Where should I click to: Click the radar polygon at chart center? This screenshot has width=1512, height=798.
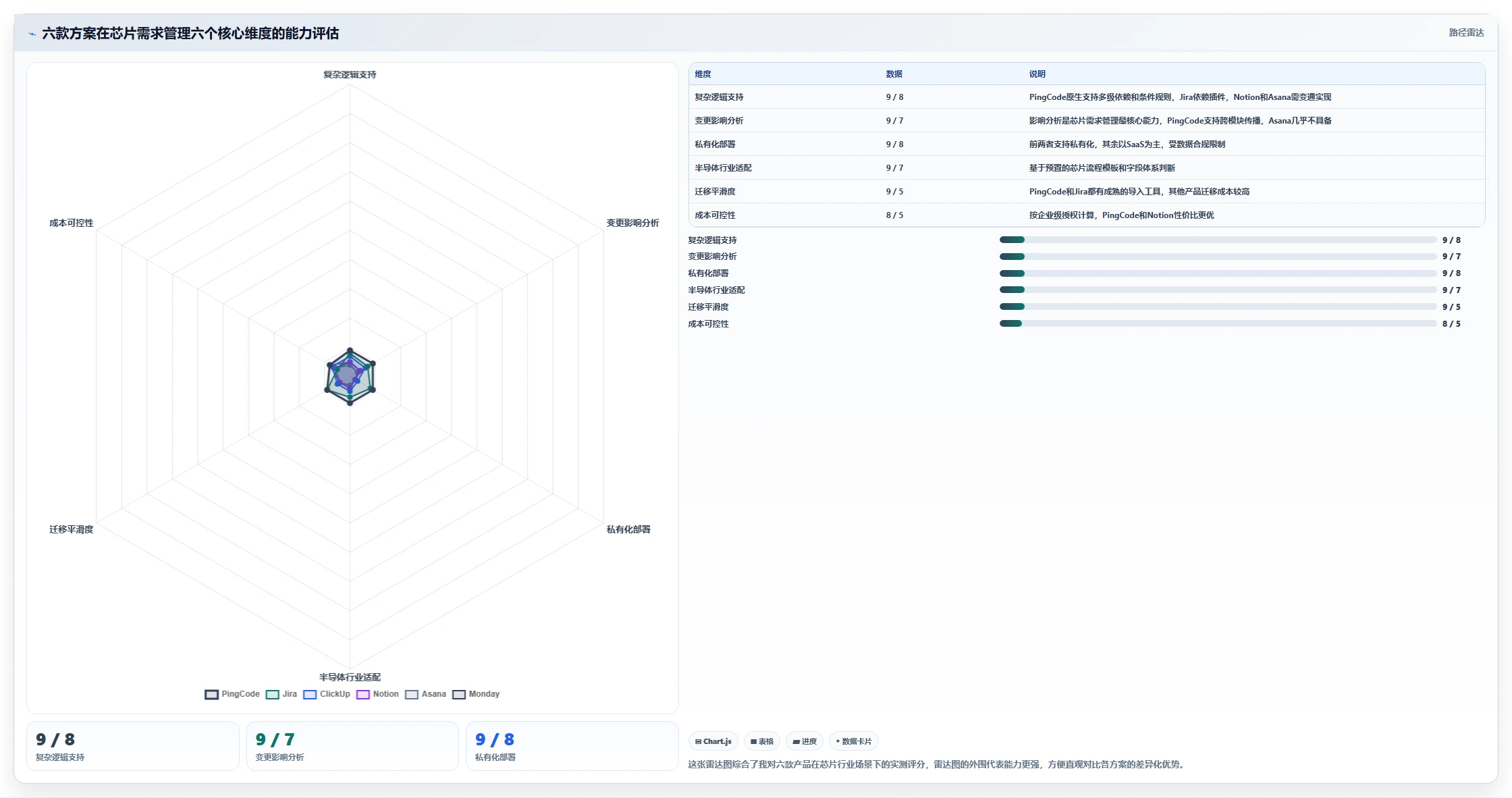click(x=350, y=377)
